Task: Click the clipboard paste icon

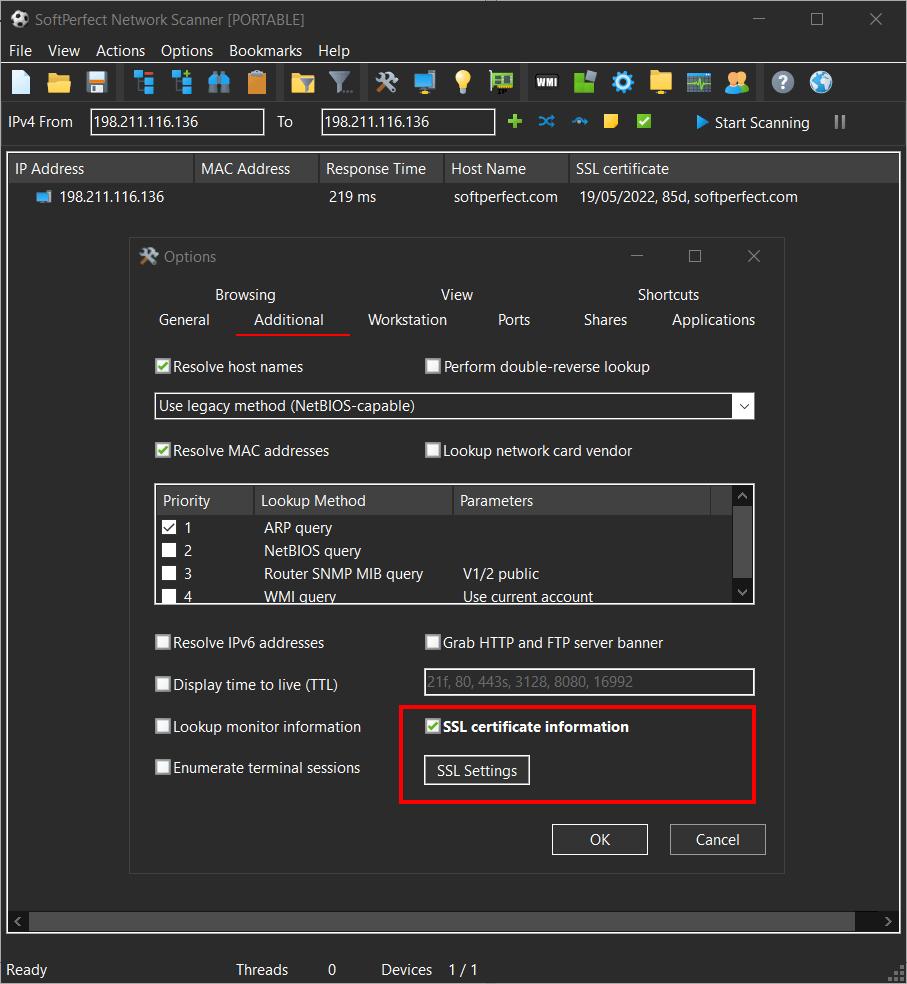Action: [x=257, y=82]
